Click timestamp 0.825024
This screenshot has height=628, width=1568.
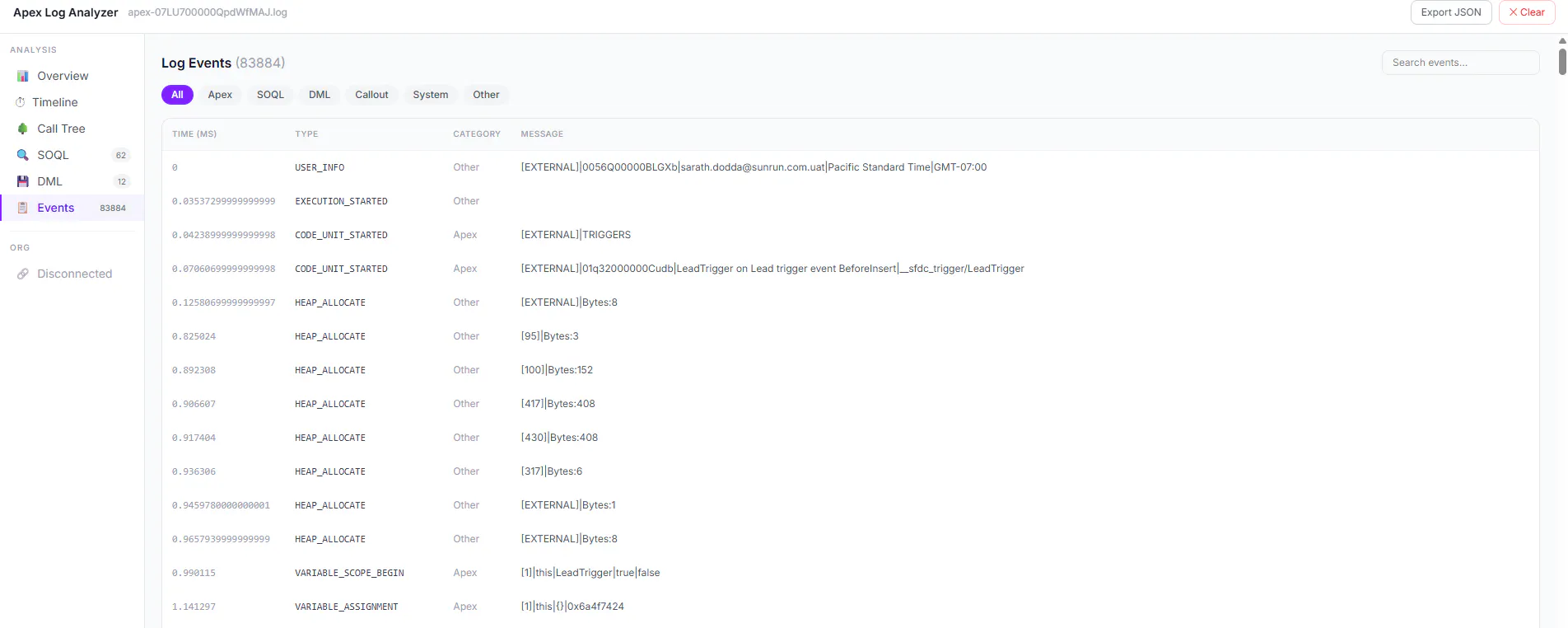(194, 336)
